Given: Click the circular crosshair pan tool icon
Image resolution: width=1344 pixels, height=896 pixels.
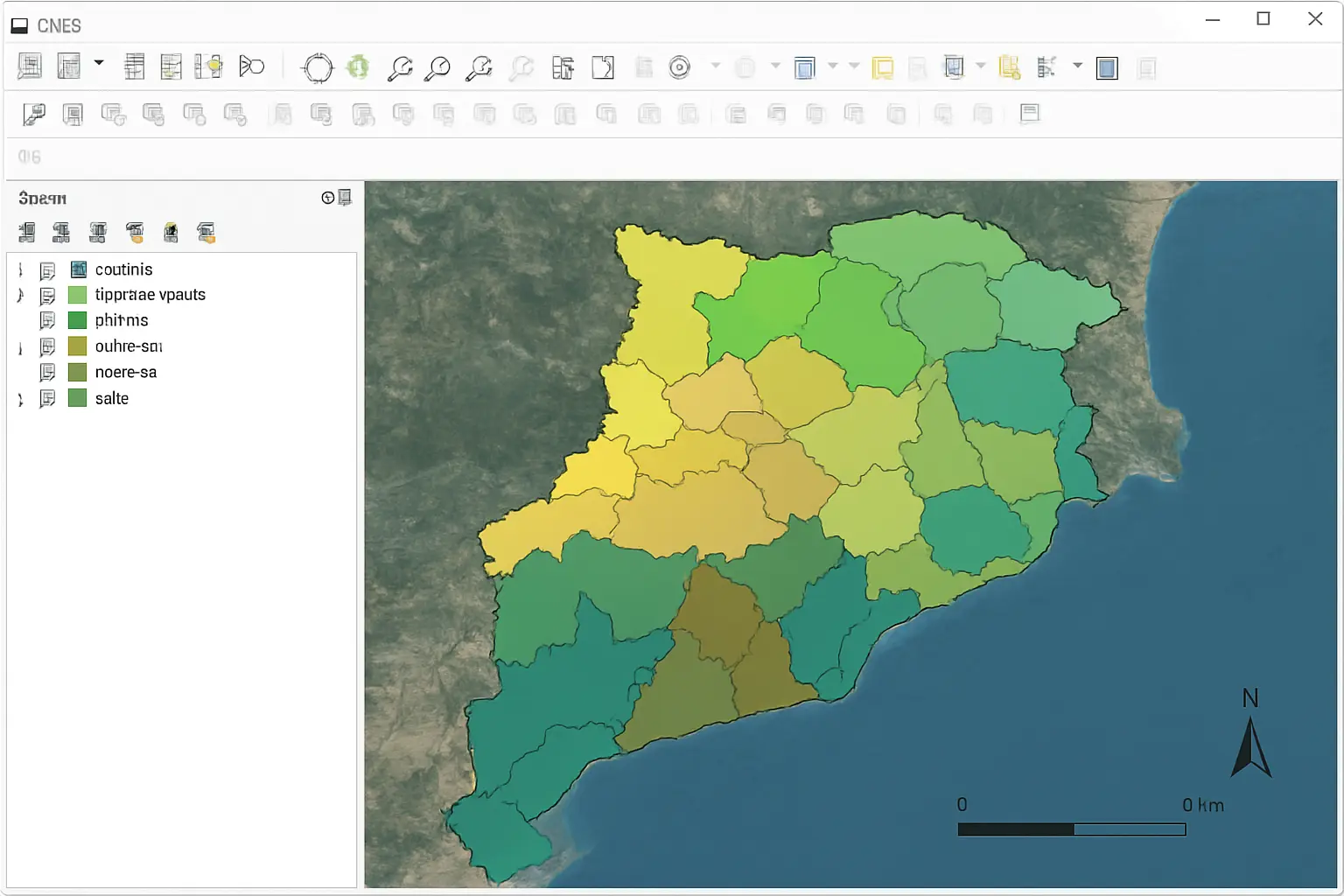Looking at the screenshot, I should pos(318,67).
